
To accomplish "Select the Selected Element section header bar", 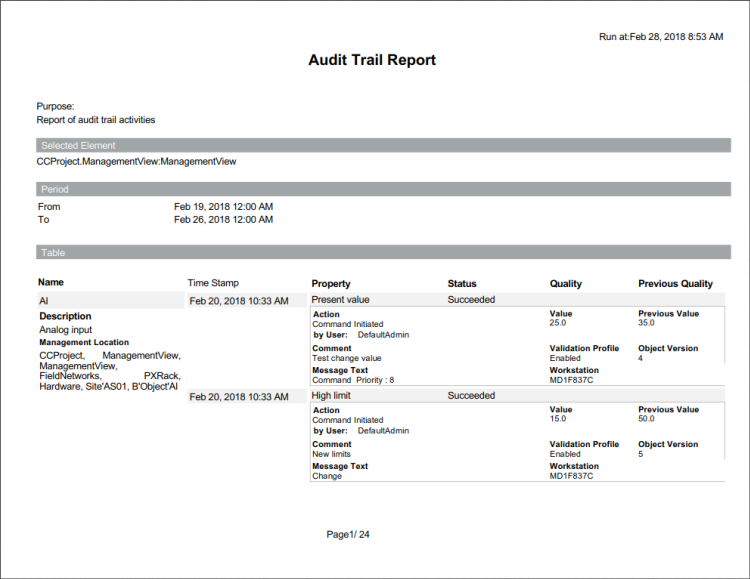I will tap(383, 145).
